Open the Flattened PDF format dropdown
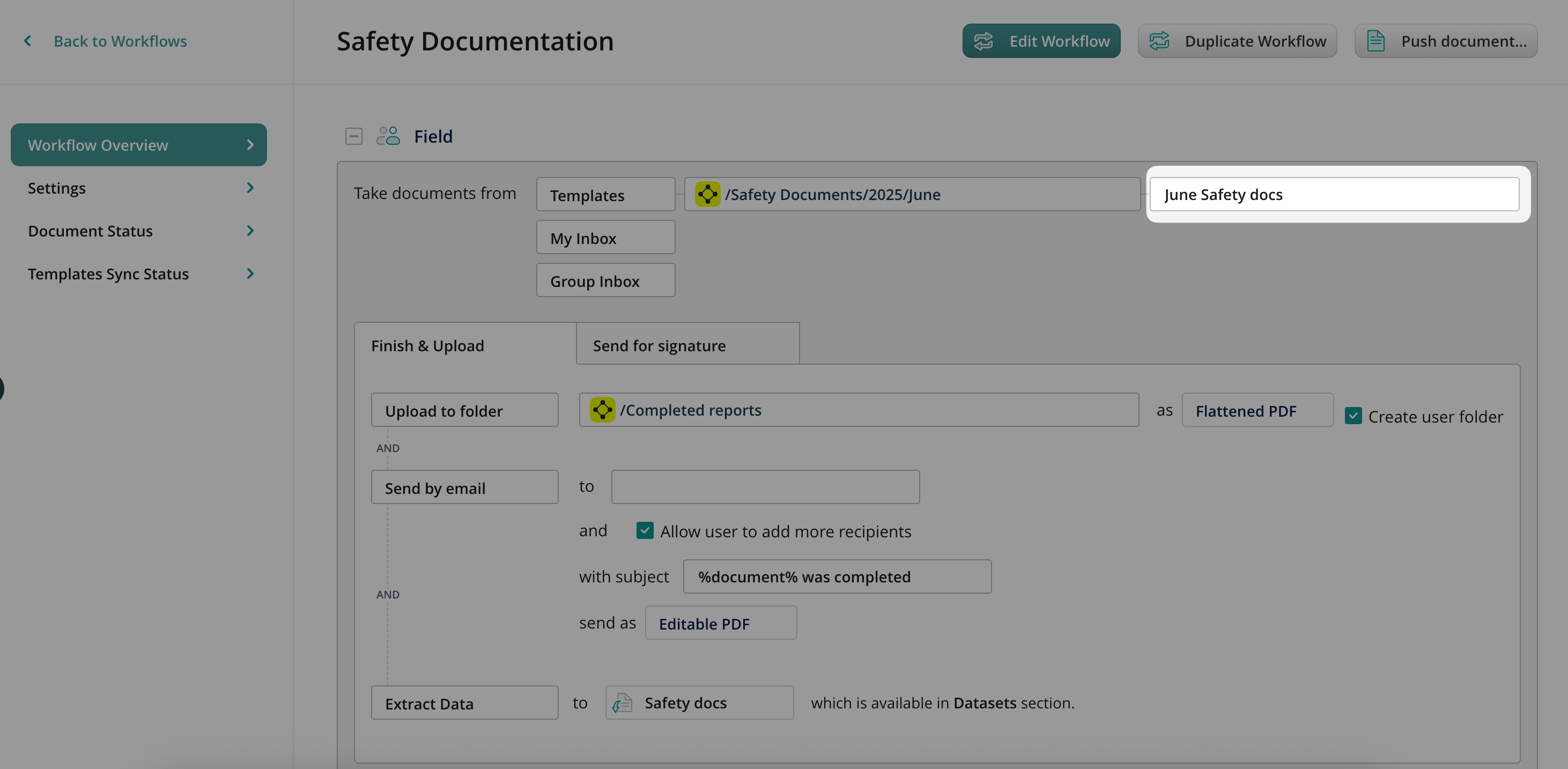This screenshot has width=1568, height=769. [x=1257, y=410]
